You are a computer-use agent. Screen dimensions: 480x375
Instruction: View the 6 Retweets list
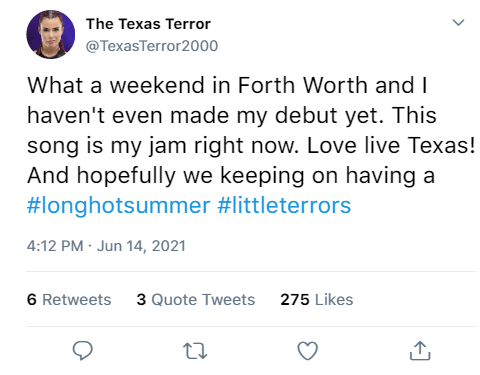pos(69,299)
